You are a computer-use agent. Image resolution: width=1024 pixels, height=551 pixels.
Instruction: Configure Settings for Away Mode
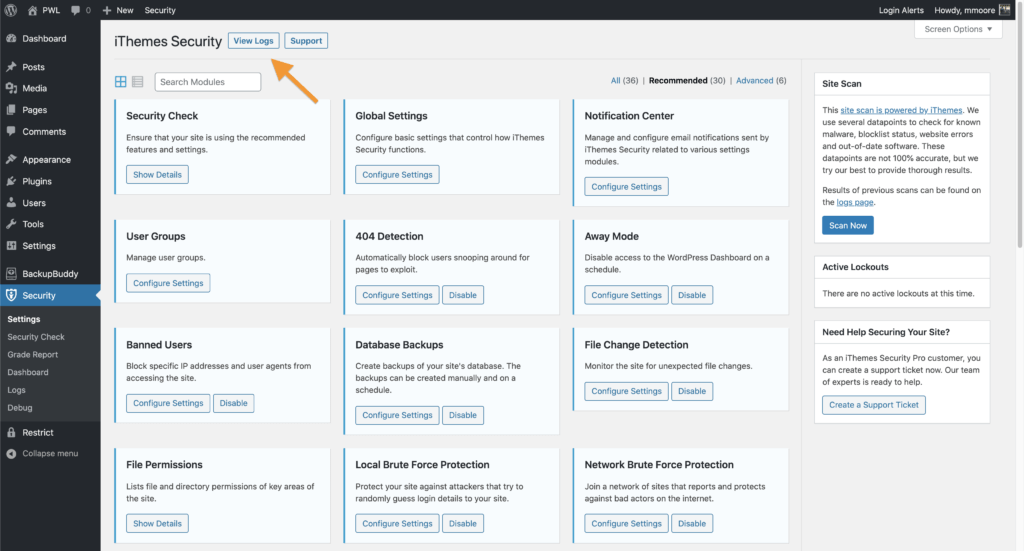point(626,295)
